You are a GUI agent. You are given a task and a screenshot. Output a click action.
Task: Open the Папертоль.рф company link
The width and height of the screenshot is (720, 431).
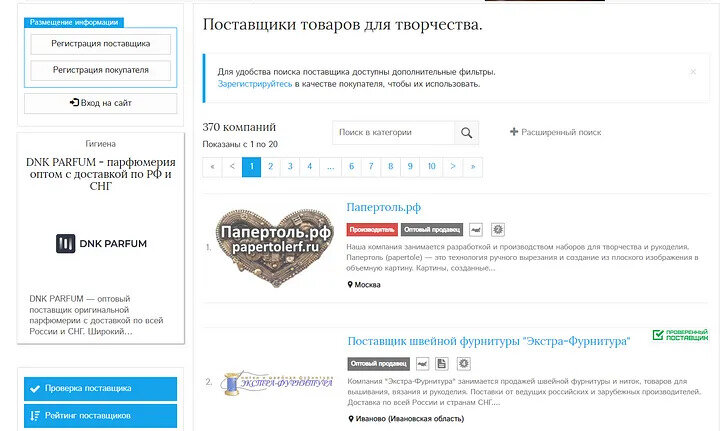pos(383,207)
